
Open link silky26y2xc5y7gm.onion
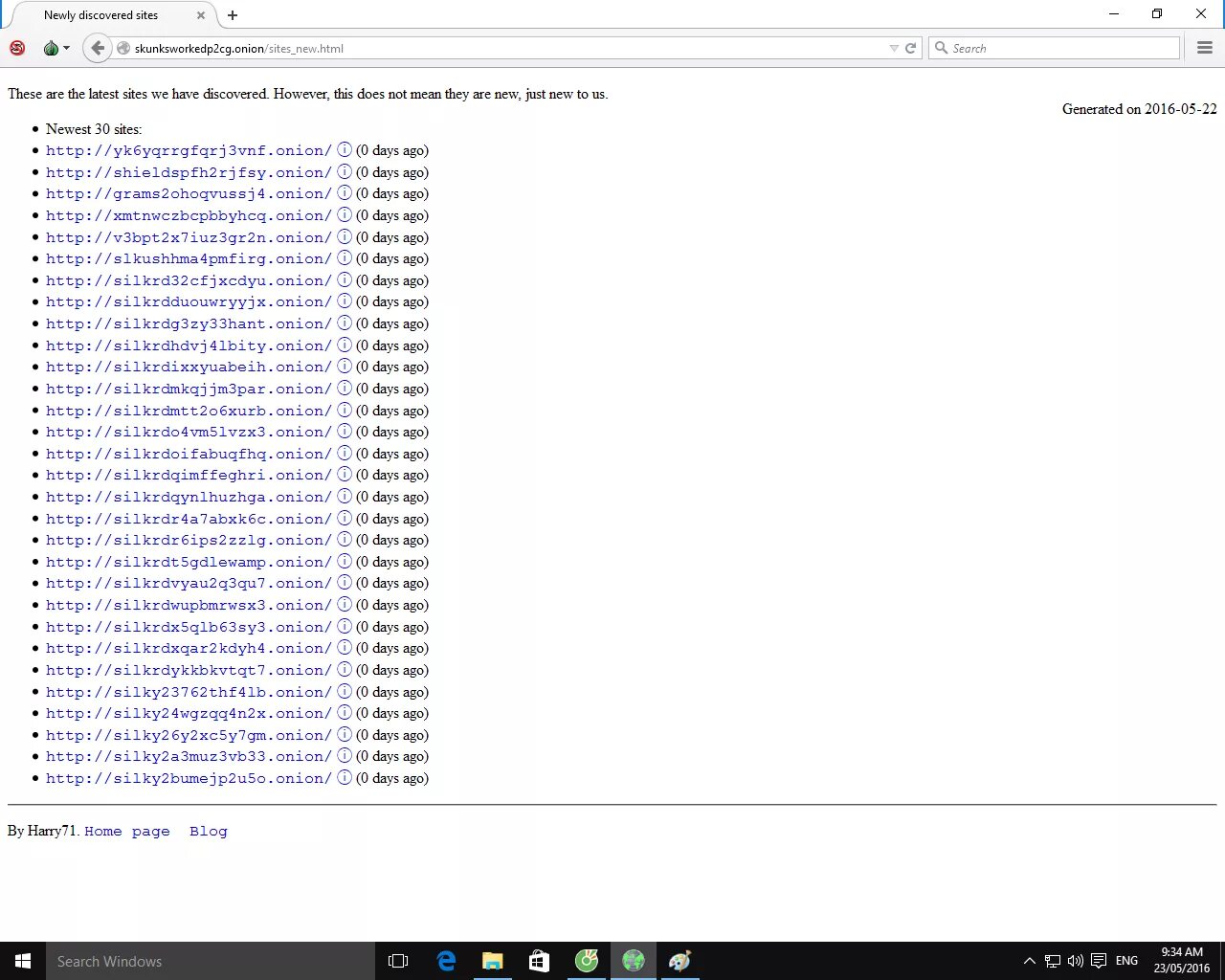click(189, 735)
